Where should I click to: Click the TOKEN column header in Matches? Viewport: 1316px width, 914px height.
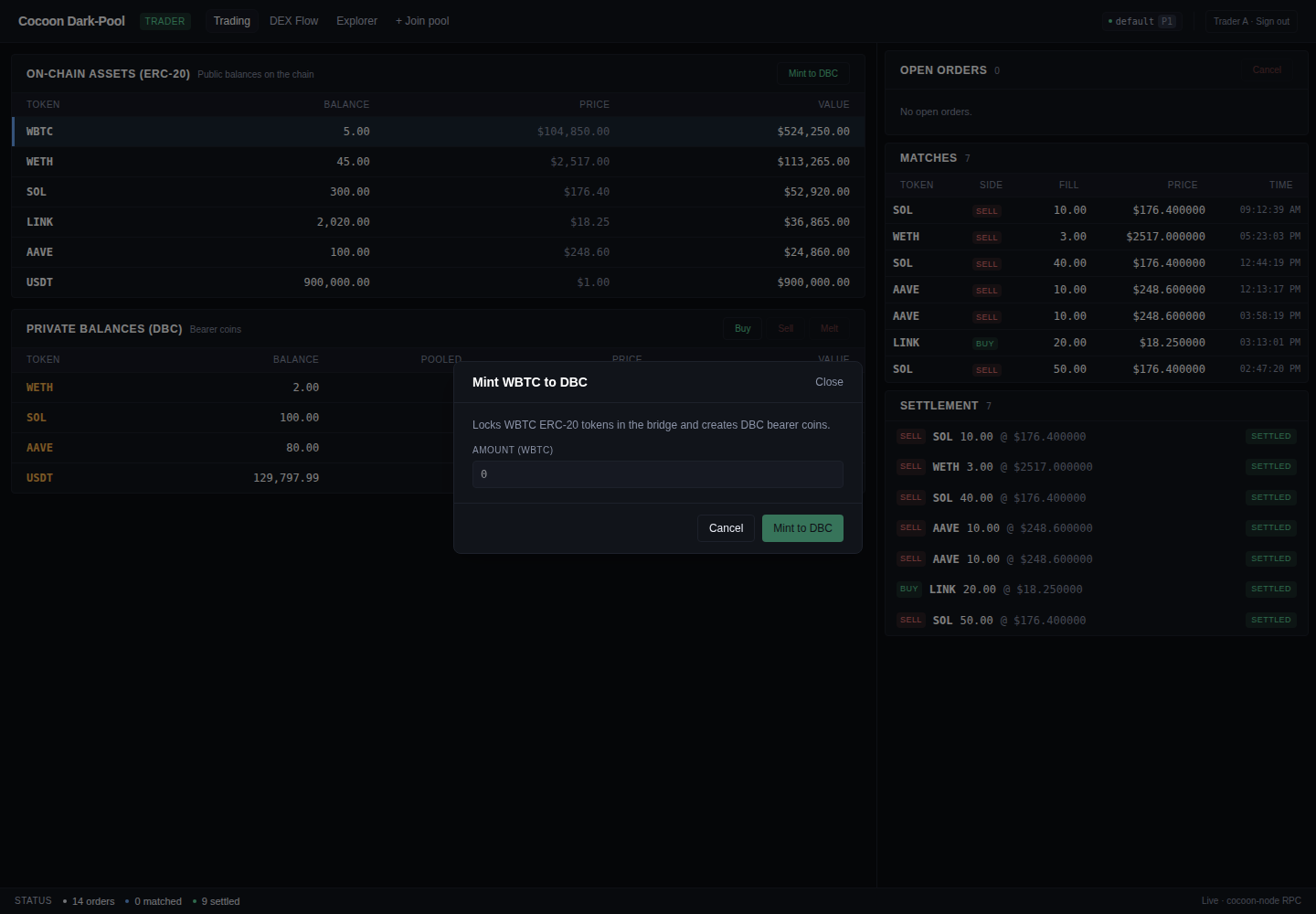(917, 185)
